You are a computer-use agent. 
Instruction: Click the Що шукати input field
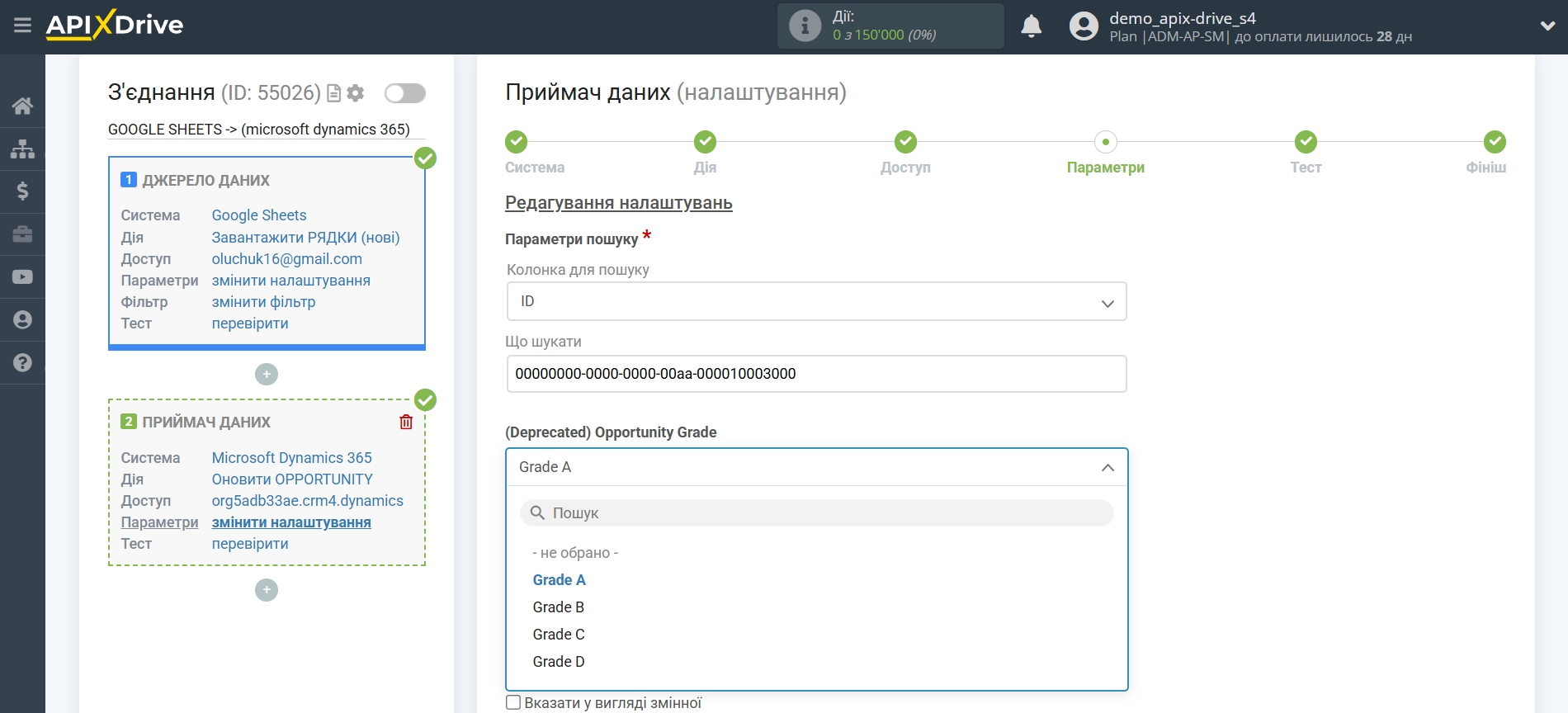pyautogui.click(x=816, y=374)
